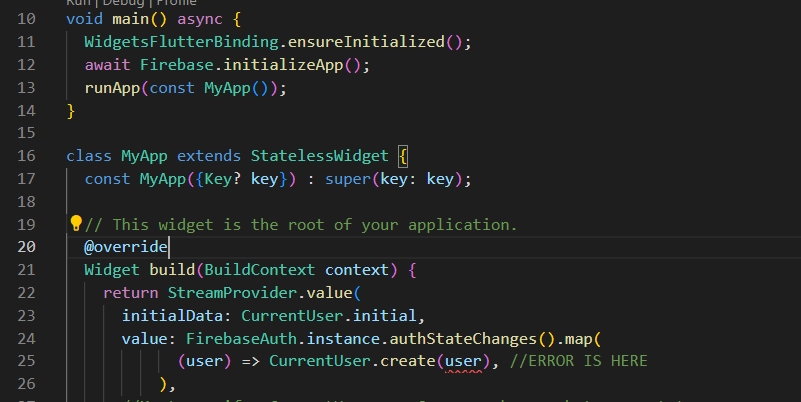Click the '@override' annotation
Screen dimensions: 801x402
[126, 247]
